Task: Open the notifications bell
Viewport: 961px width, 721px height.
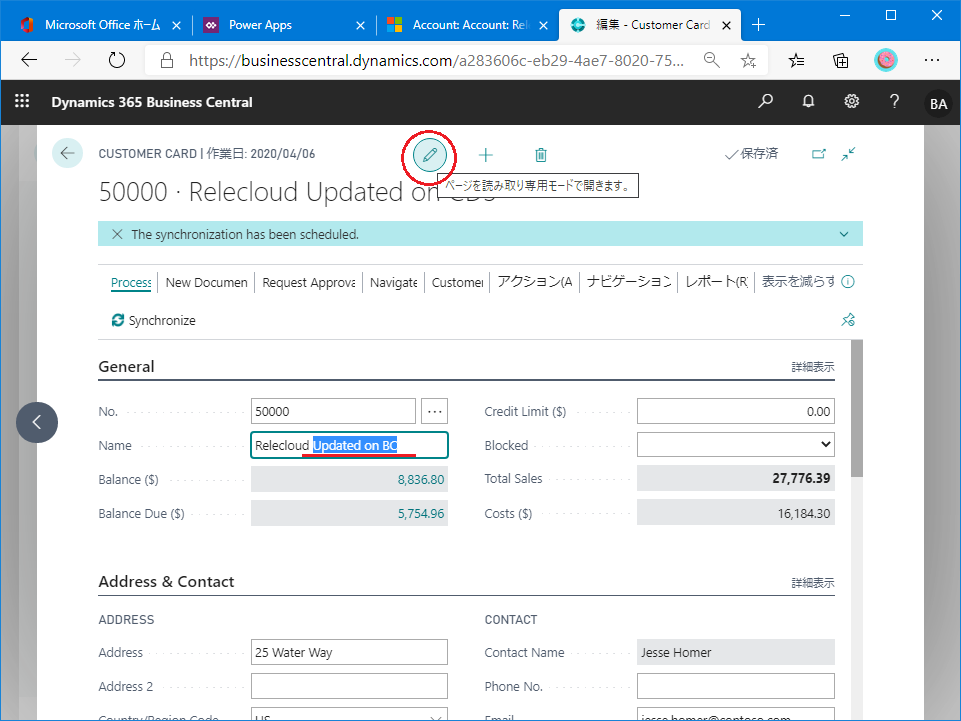Action: click(808, 101)
